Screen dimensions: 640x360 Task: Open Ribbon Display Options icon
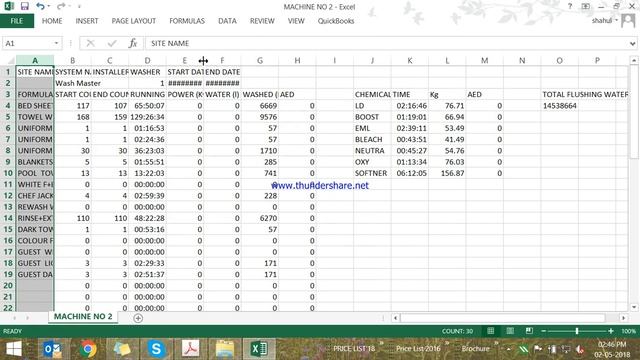point(586,7)
